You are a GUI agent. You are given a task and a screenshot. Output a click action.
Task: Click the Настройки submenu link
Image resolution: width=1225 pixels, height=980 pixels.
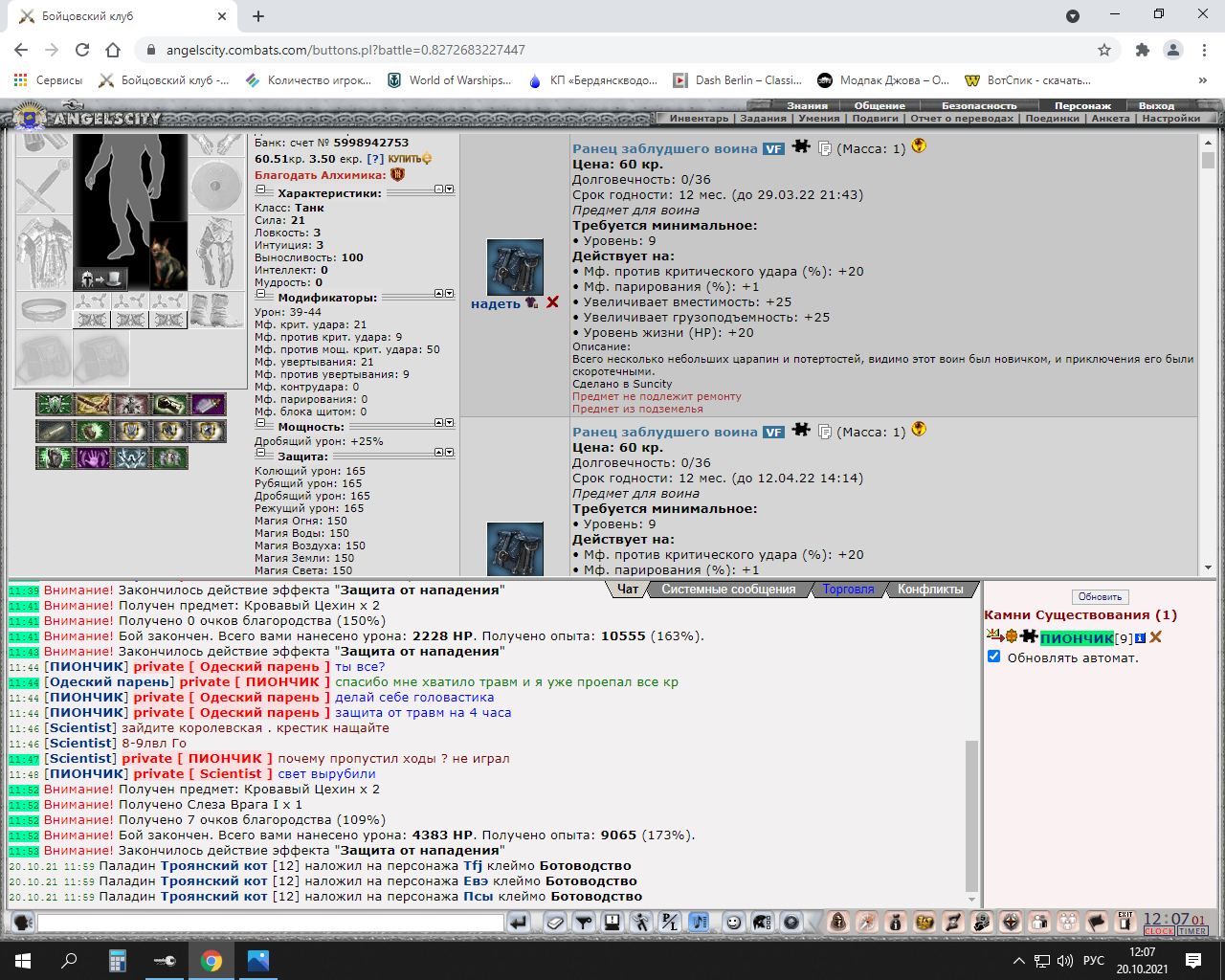pyautogui.click(x=1170, y=118)
